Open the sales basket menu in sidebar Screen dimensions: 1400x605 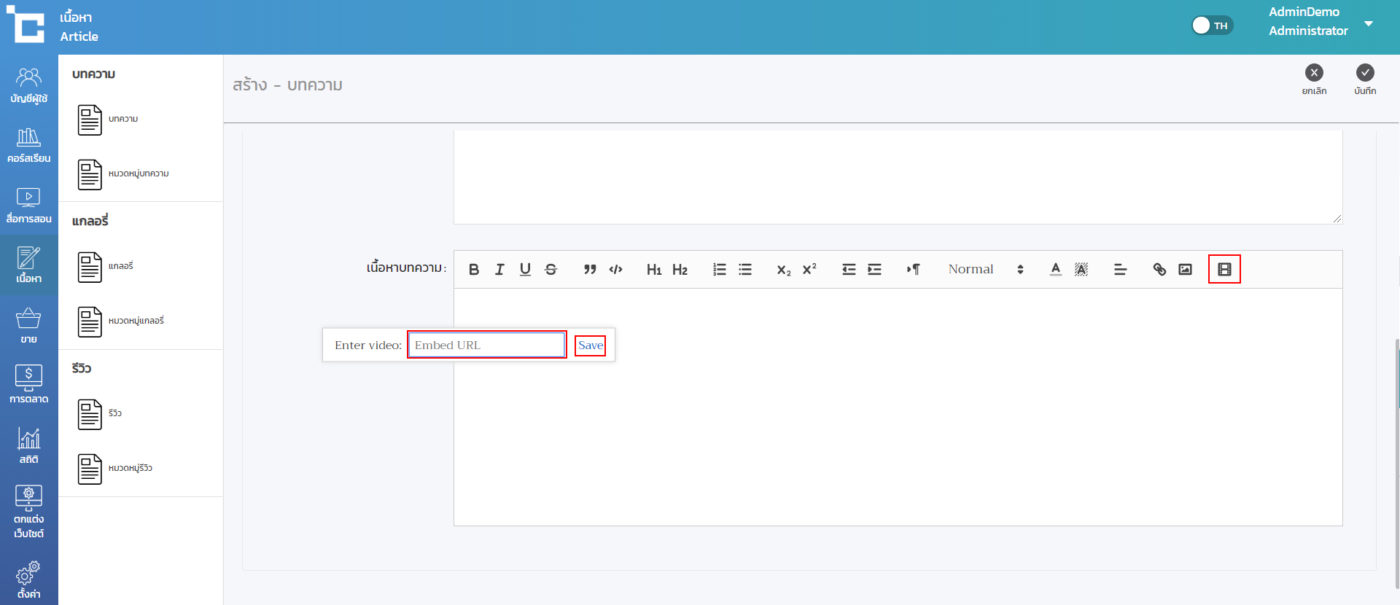[x=29, y=326]
